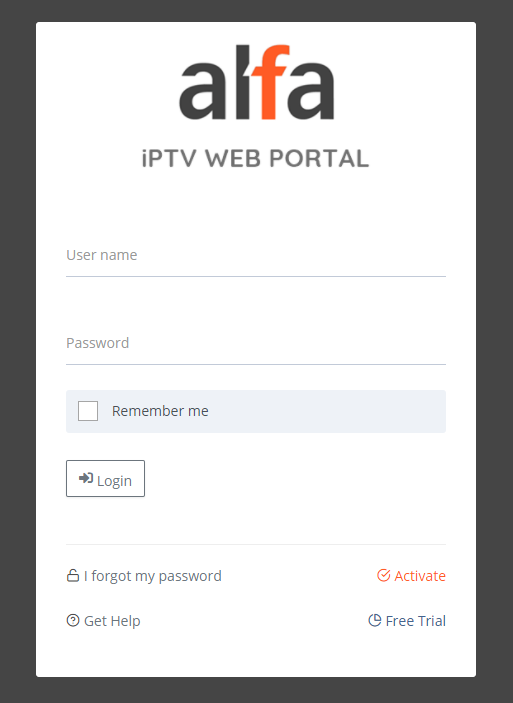
Task: Click the underline beneath User name field
Action: (x=256, y=276)
